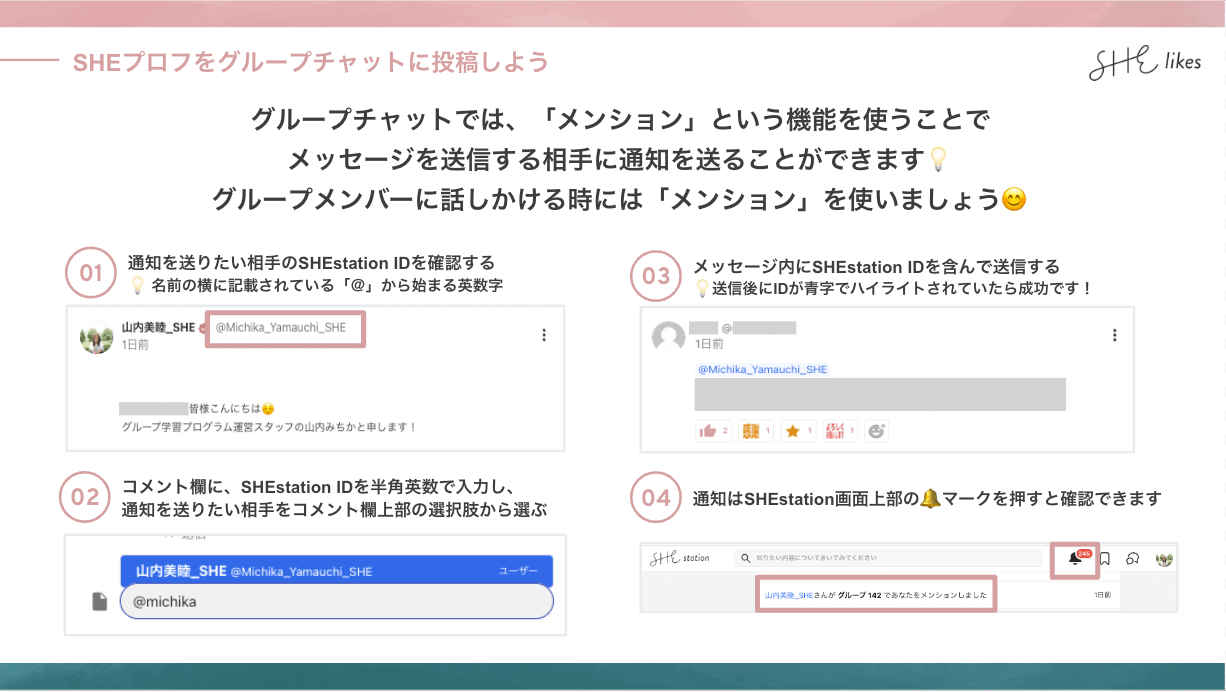Click the グループ 142 text in notification
The image size is (1226, 692).
pos(860,595)
